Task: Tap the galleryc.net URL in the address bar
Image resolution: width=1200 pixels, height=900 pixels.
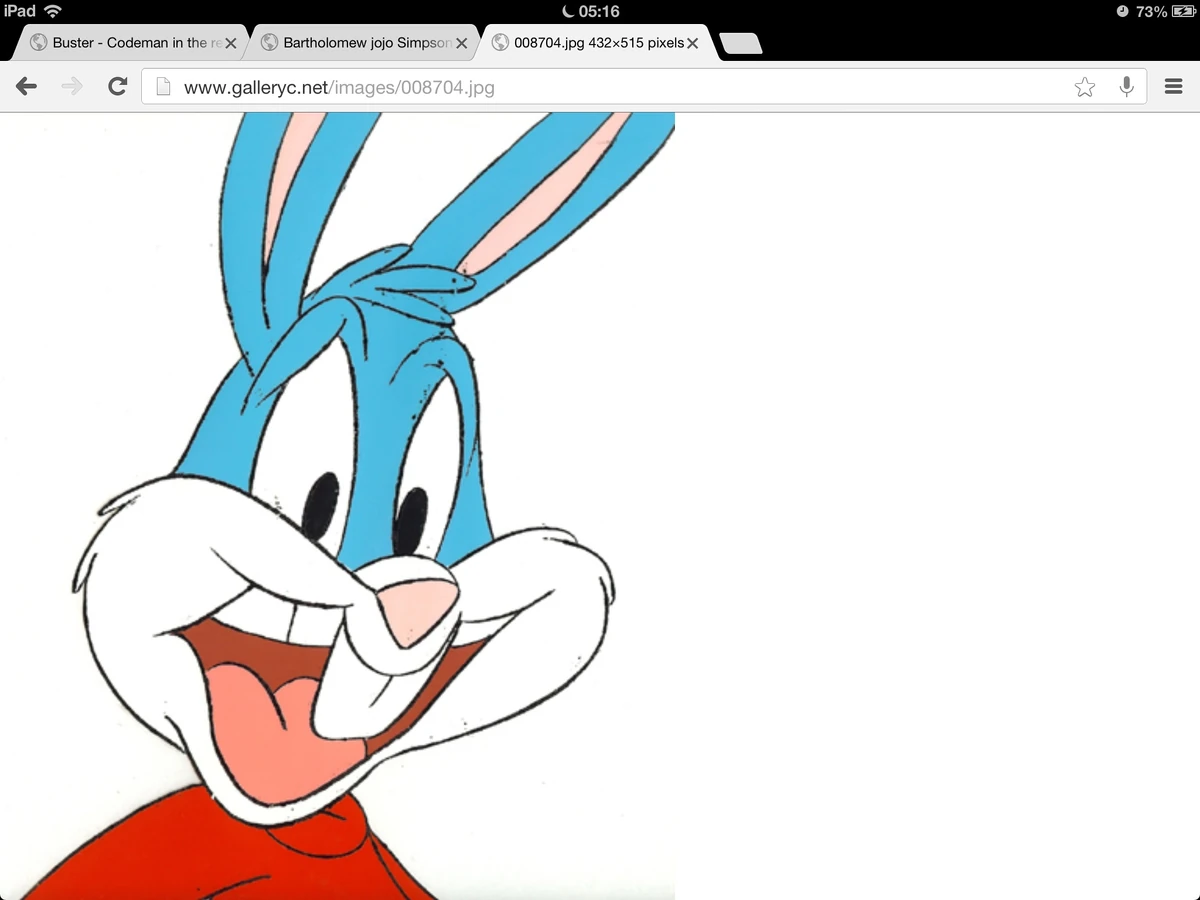Action: [338, 87]
